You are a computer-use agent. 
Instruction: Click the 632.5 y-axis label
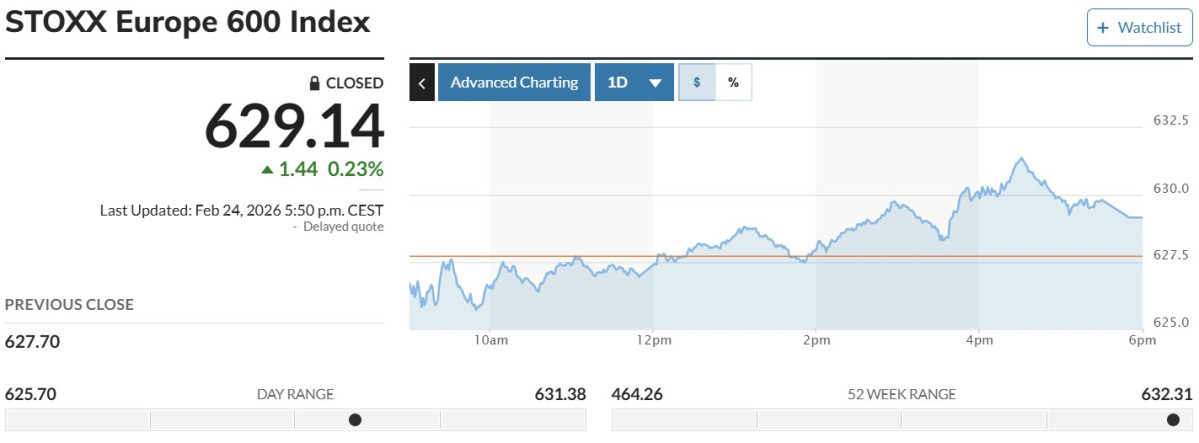click(x=1170, y=121)
